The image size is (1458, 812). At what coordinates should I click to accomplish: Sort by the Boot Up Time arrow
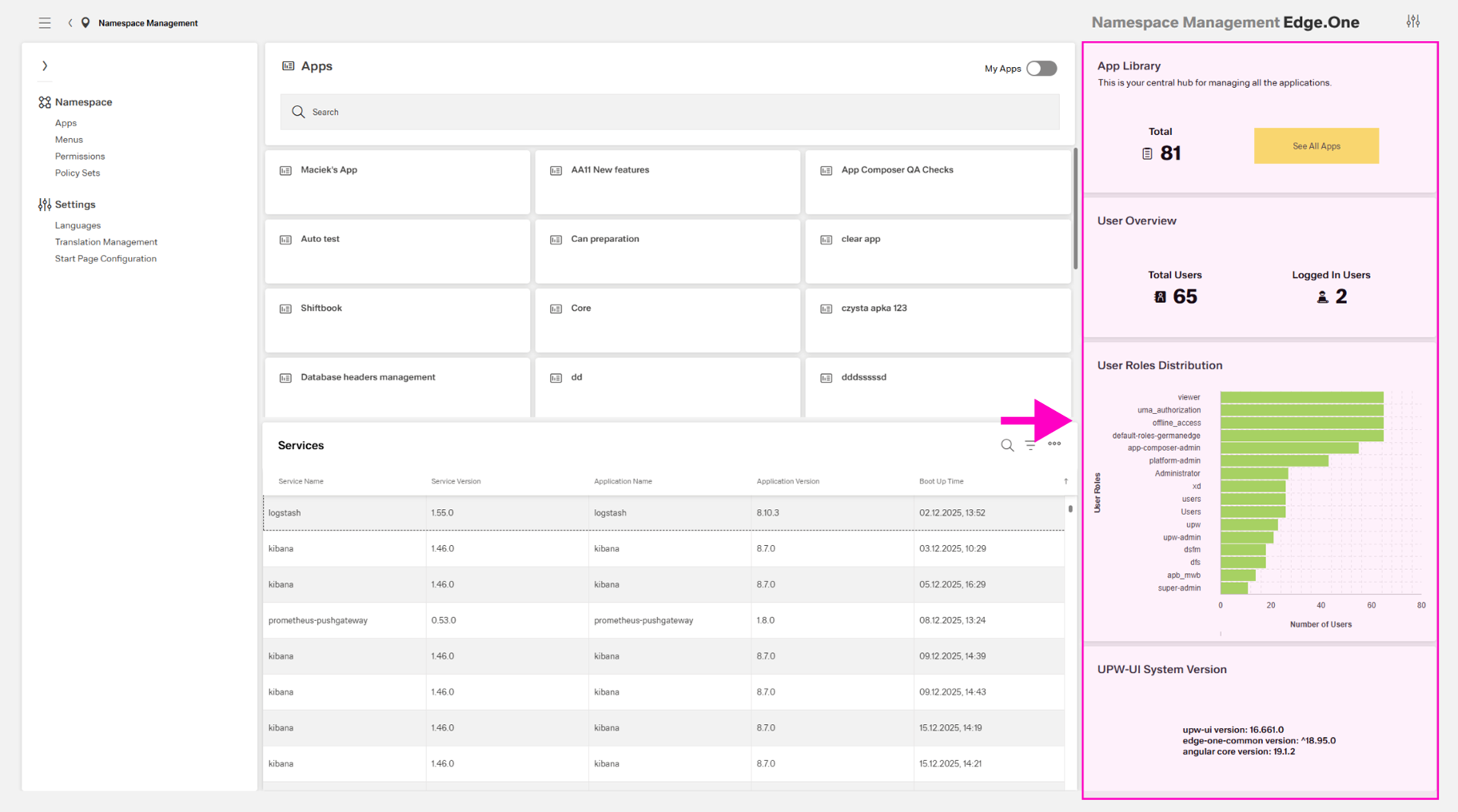click(x=1065, y=481)
